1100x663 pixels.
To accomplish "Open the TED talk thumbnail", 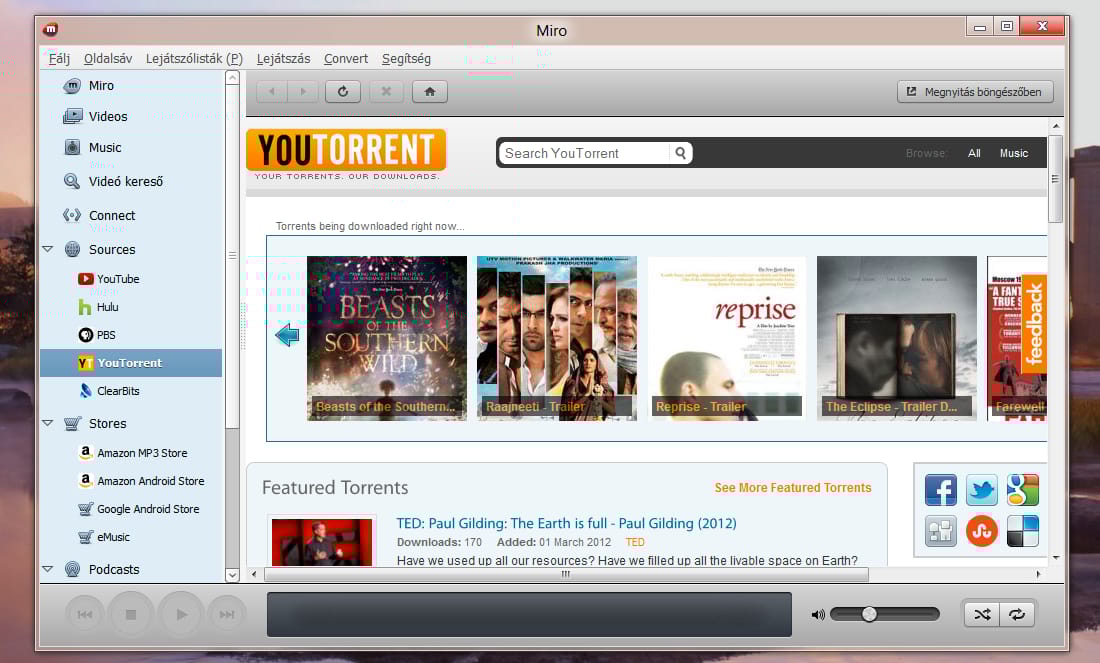I will (x=322, y=542).
